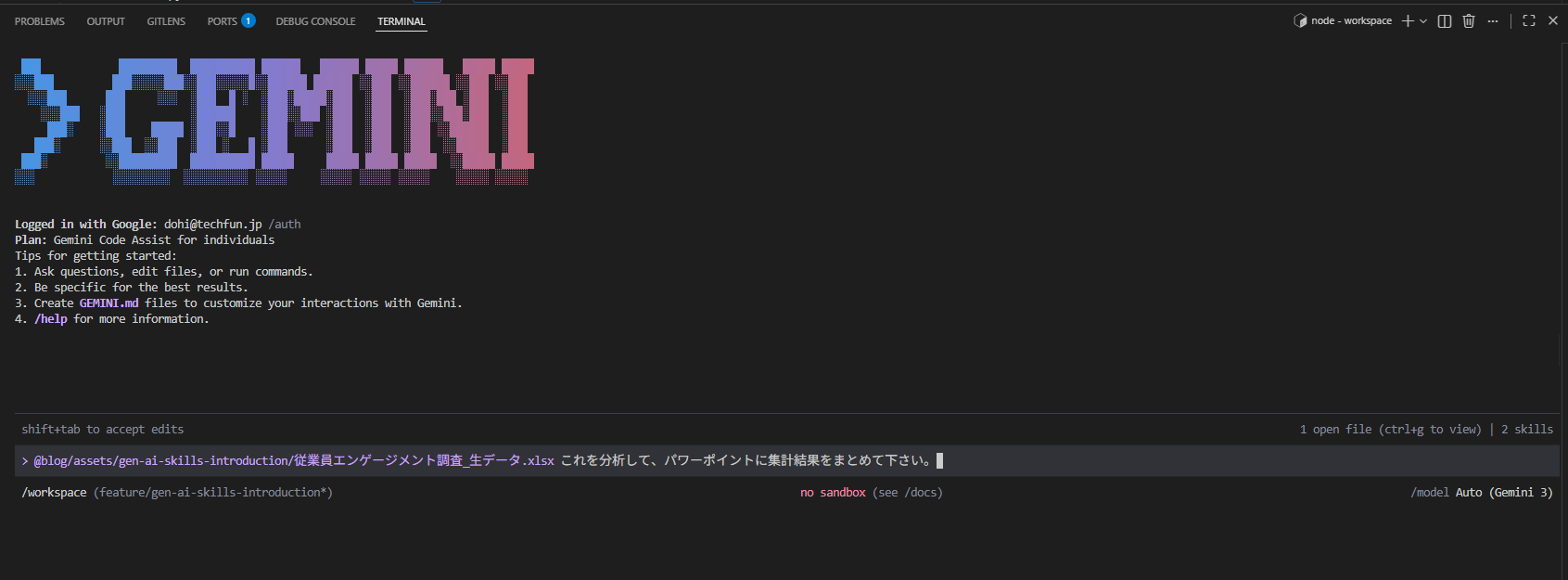Click the /workspace path text

[54, 493]
